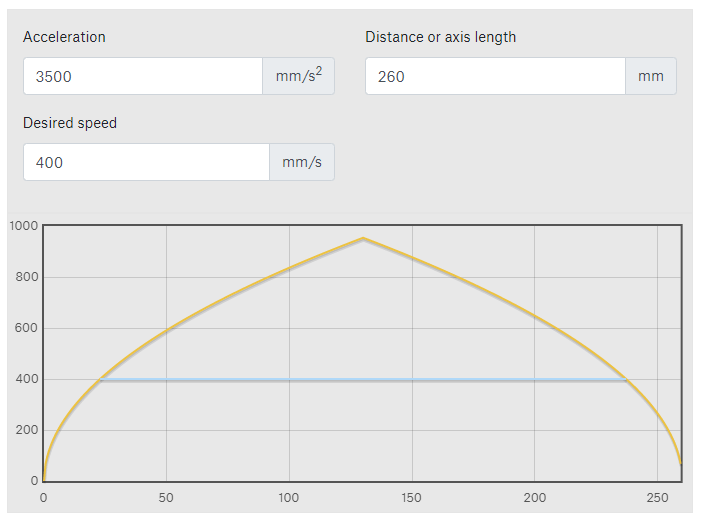The height and width of the screenshot is (520, 701).
Task: Click the 200 tick label on x-axis
Action: tap(535, 498)
